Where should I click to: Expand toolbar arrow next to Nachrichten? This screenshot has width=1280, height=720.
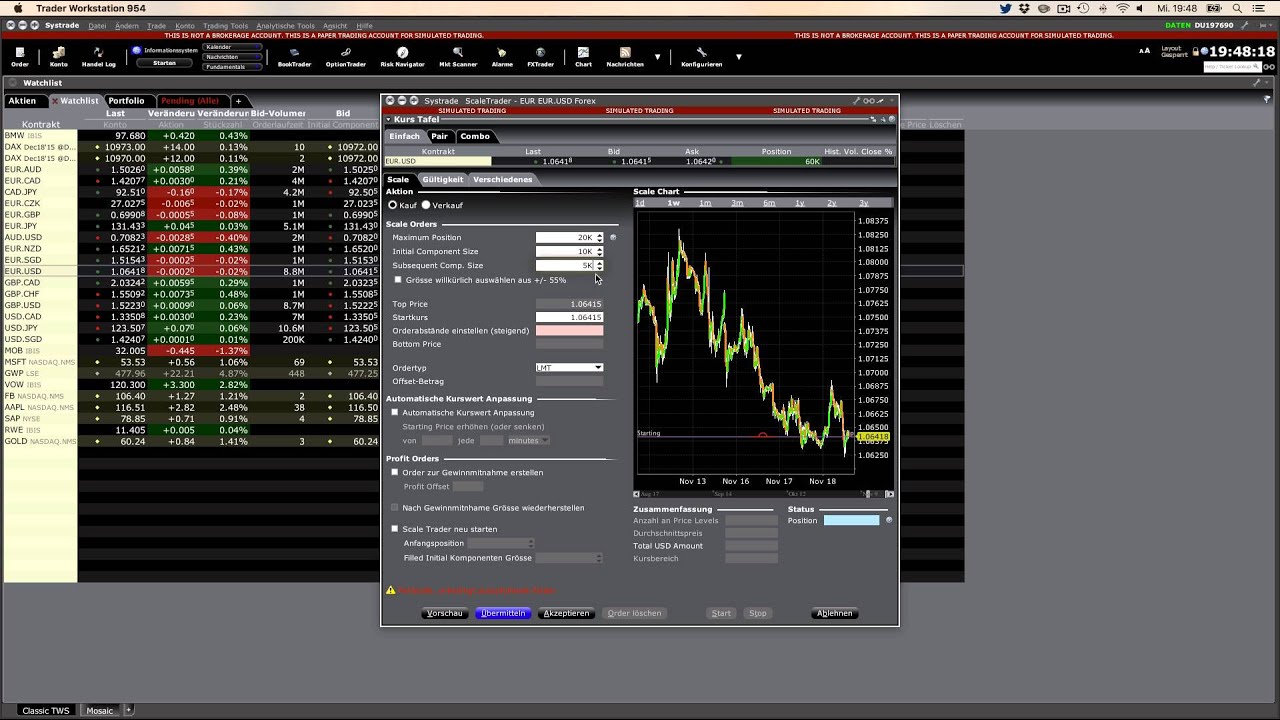(x=658, y=57)
